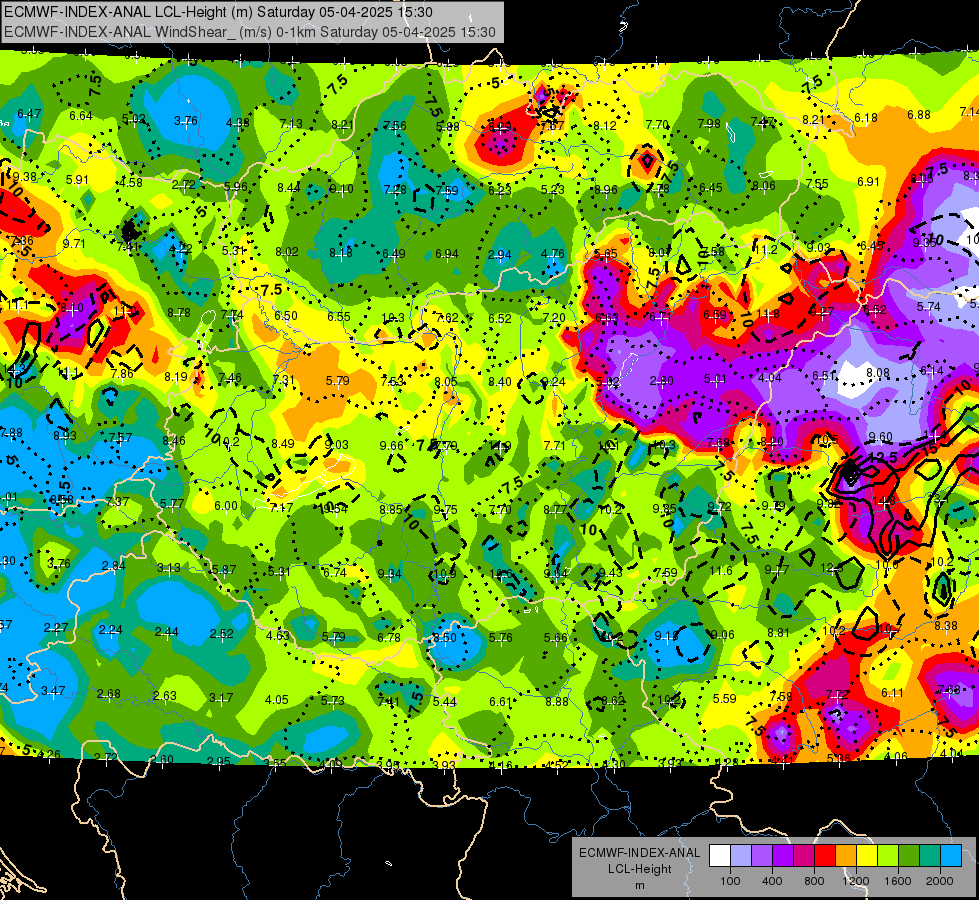Screen dimensions: 979x900
Task: Click the wind shear value 8.38
Action: pos(946,625)
